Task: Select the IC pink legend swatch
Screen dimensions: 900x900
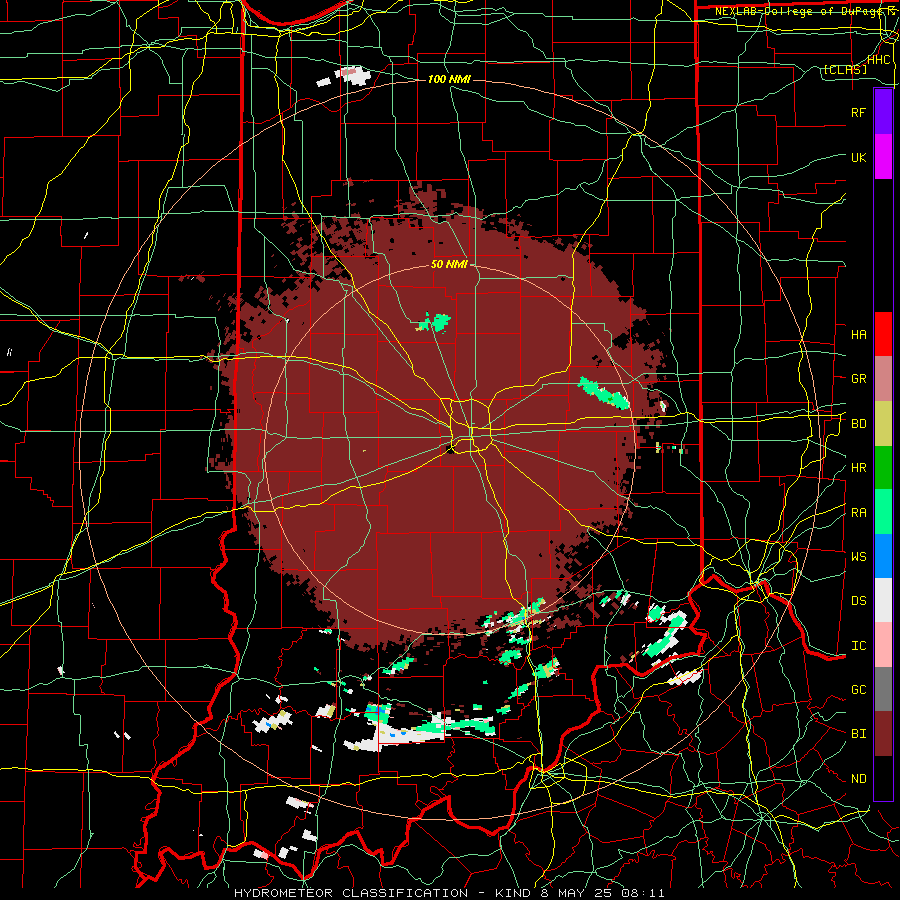Action: (883, 645)
